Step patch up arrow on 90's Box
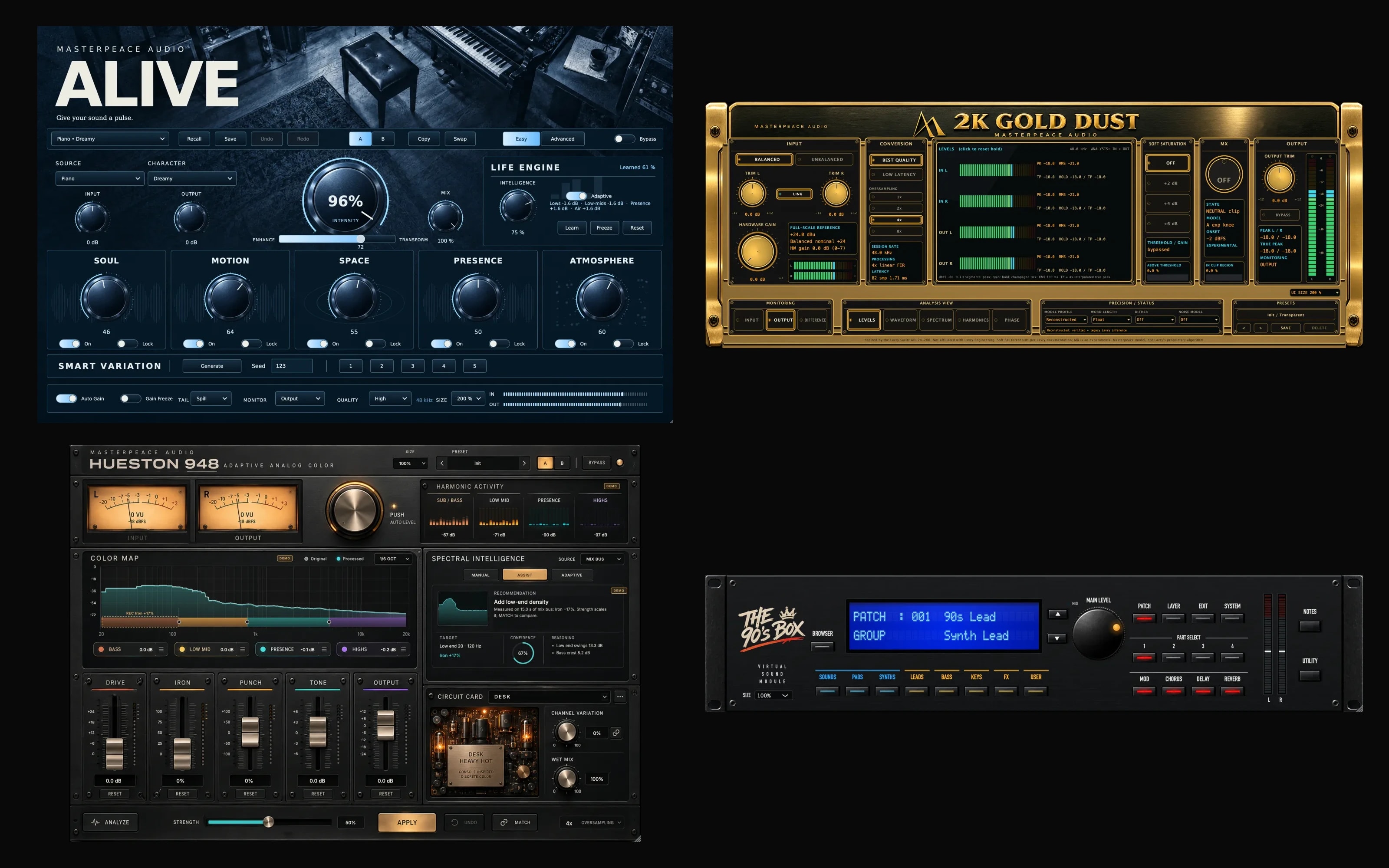This screenshot has height=868, width=1389. click(1057, 614)
